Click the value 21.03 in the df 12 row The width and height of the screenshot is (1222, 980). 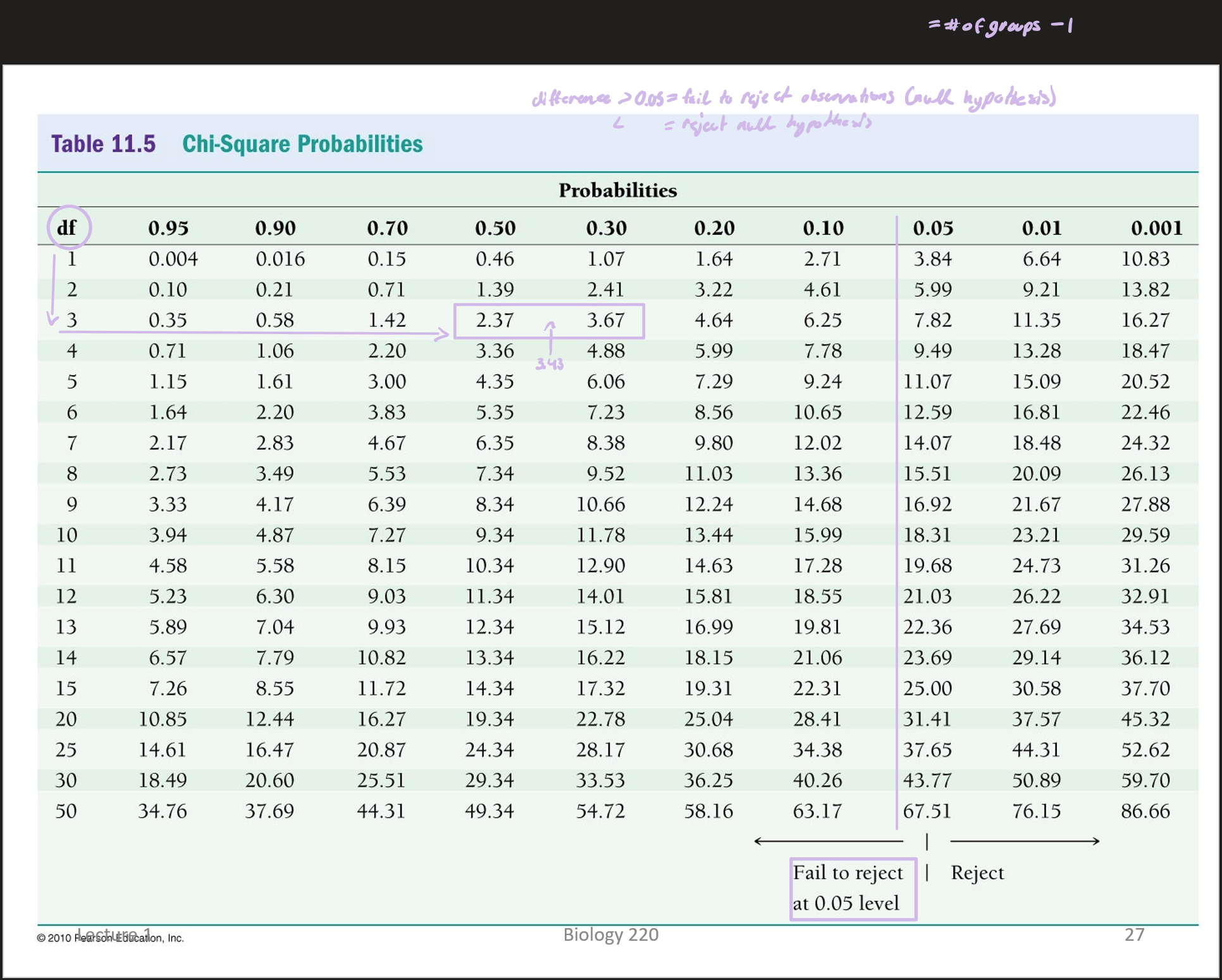(927, 596)
